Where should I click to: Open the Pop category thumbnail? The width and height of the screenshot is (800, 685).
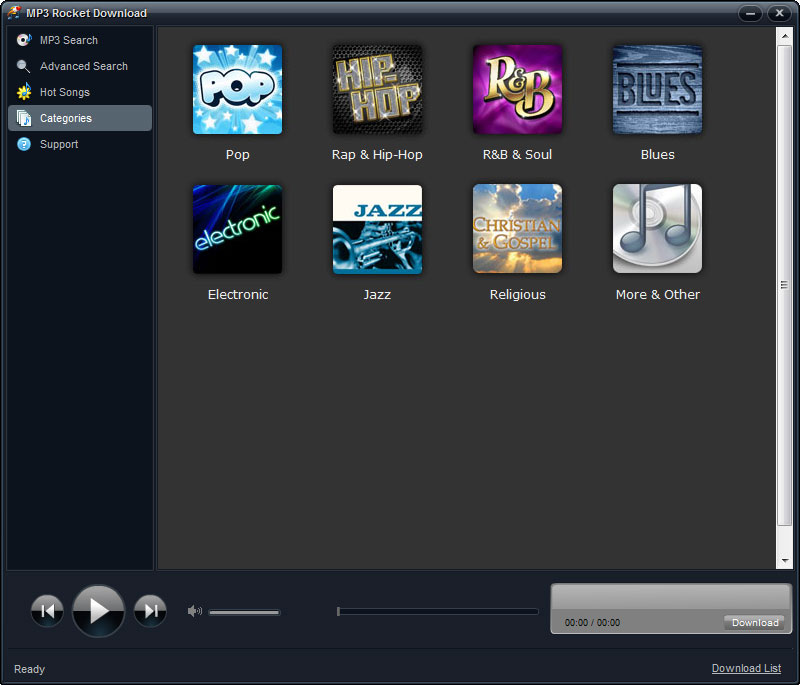237,89
